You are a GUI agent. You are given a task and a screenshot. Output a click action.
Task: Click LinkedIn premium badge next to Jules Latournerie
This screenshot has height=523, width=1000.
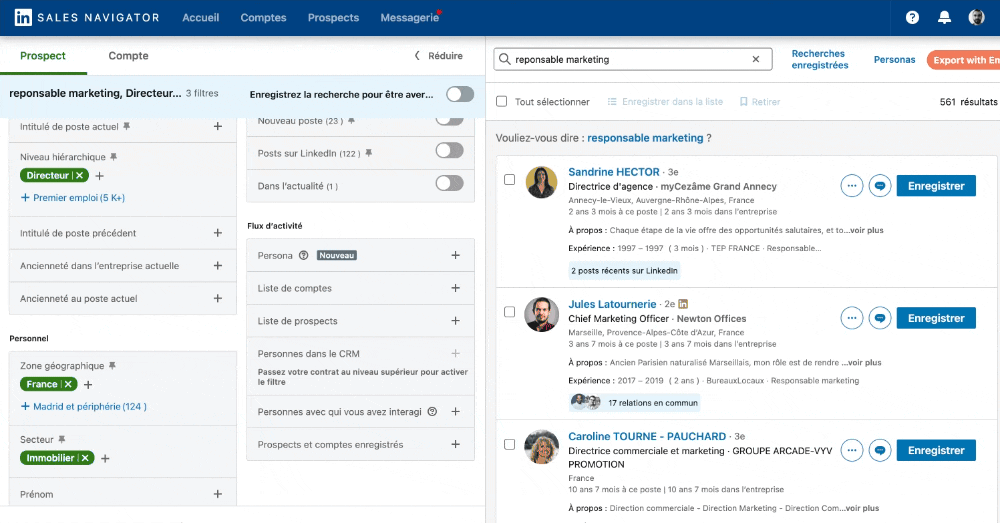point(683,304)
